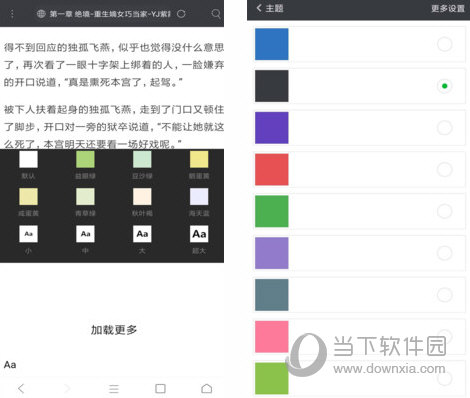Viewport: 470px width, 398px height.
Task: Open 更多设置 more settings
Action: 448,8
